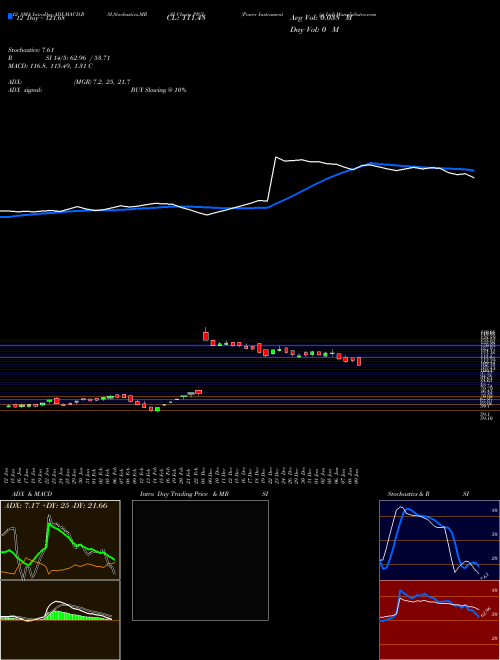This screenshot has width=500, height=660.
Task: Click the first gap-up red candle with the tall wick
Action: point(205,335)
